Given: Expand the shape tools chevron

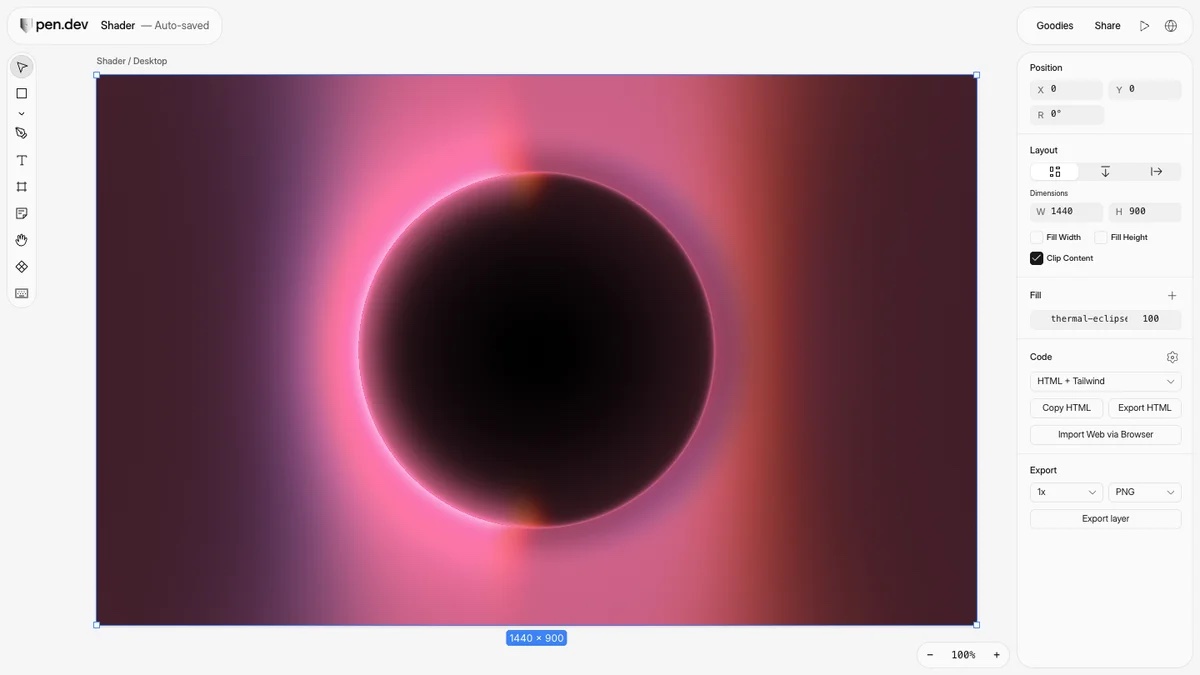Looking at the screenshot, I should click(x=21, y=114).
